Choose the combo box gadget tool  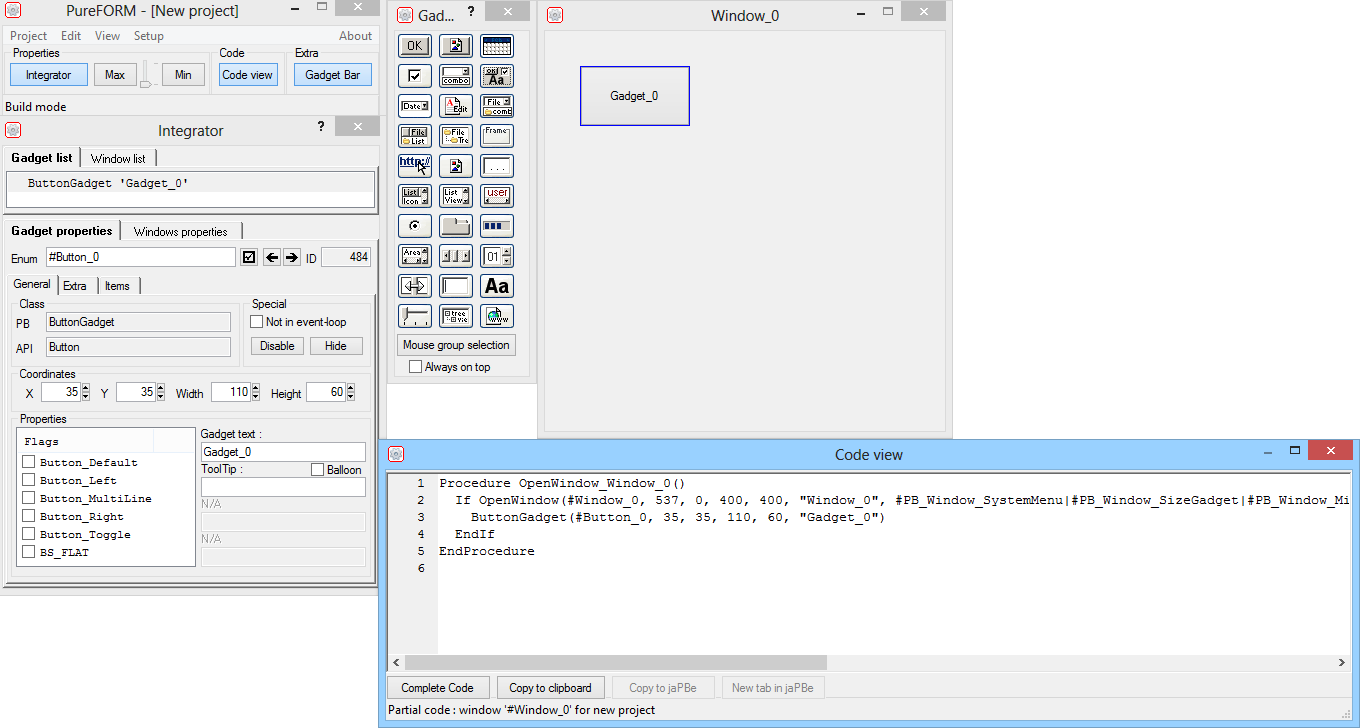point(455,76)
